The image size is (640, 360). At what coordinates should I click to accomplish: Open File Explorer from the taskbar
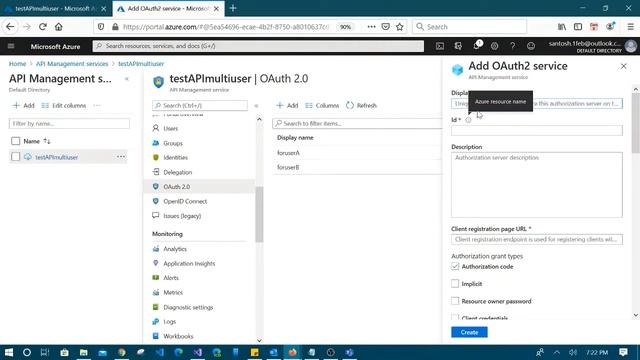84,352
